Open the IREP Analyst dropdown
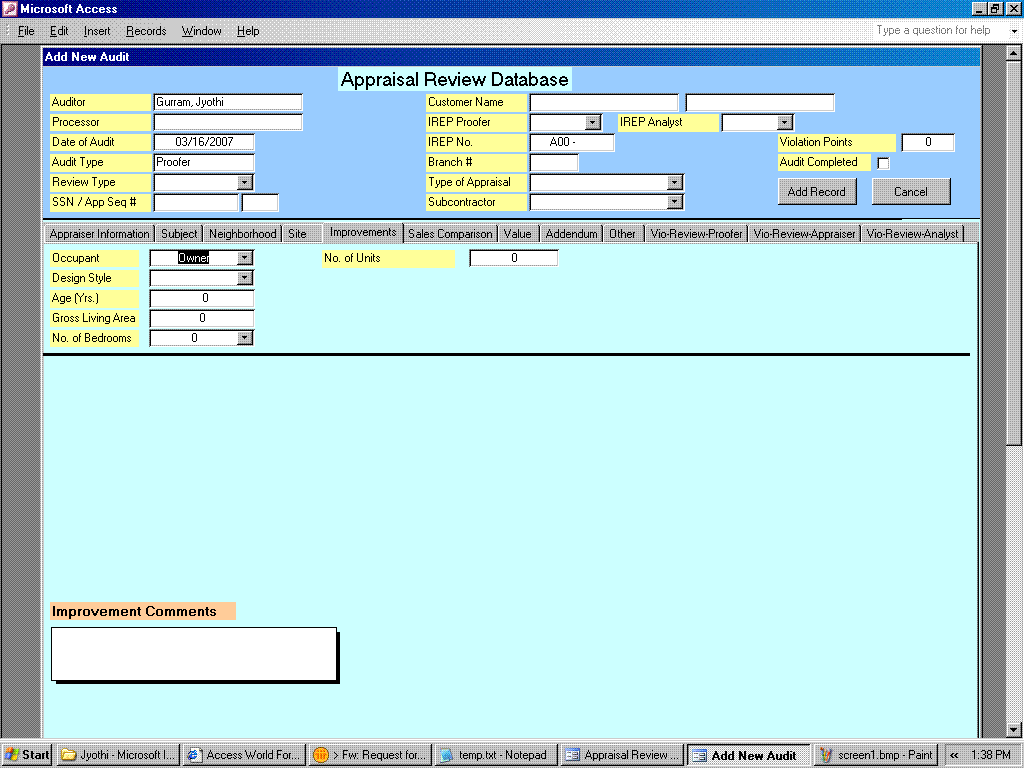 784,123
